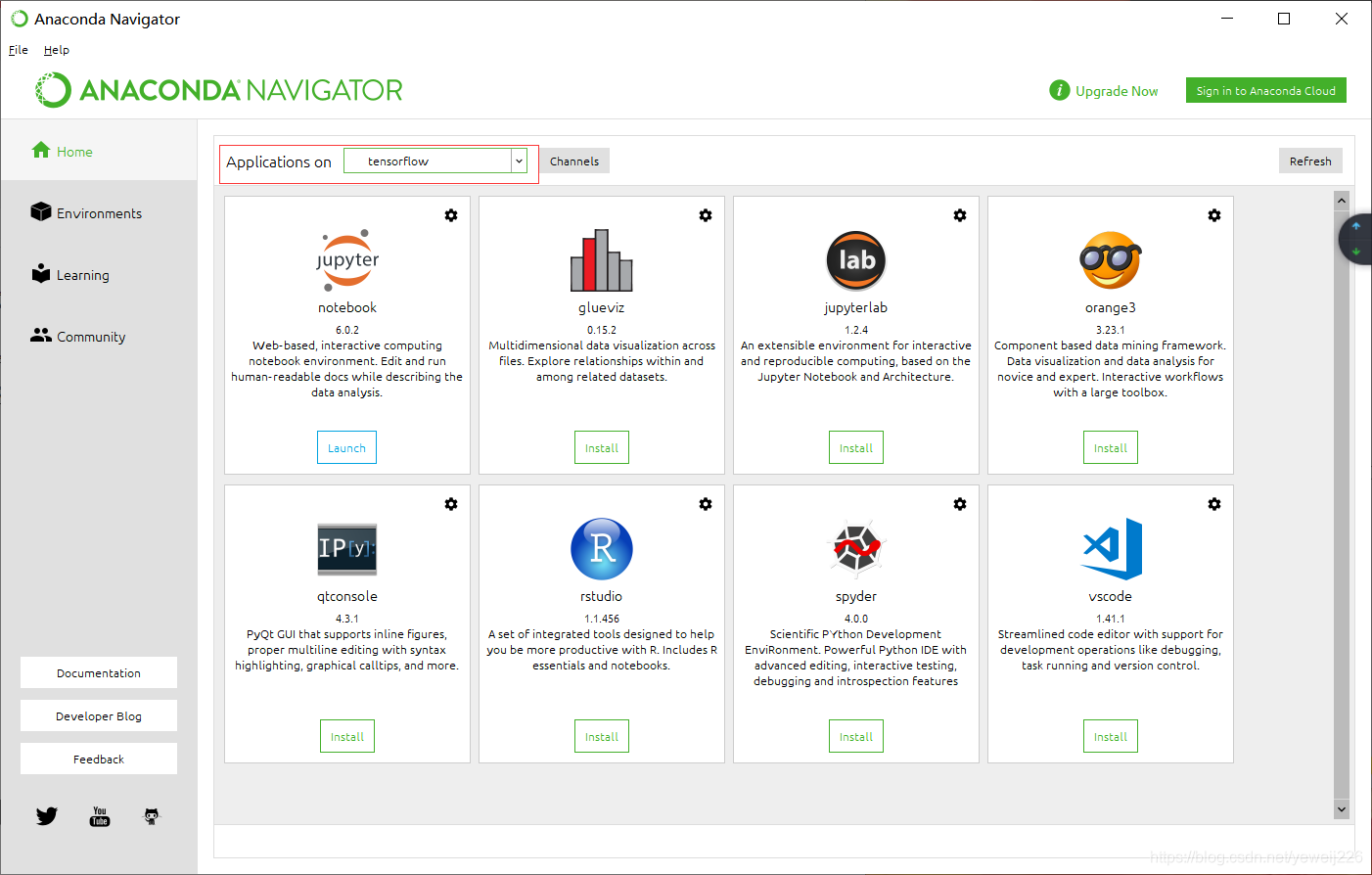The image size is (1372, 875).
Task: Click the rstudio R logo
Action: click(602, 549)
